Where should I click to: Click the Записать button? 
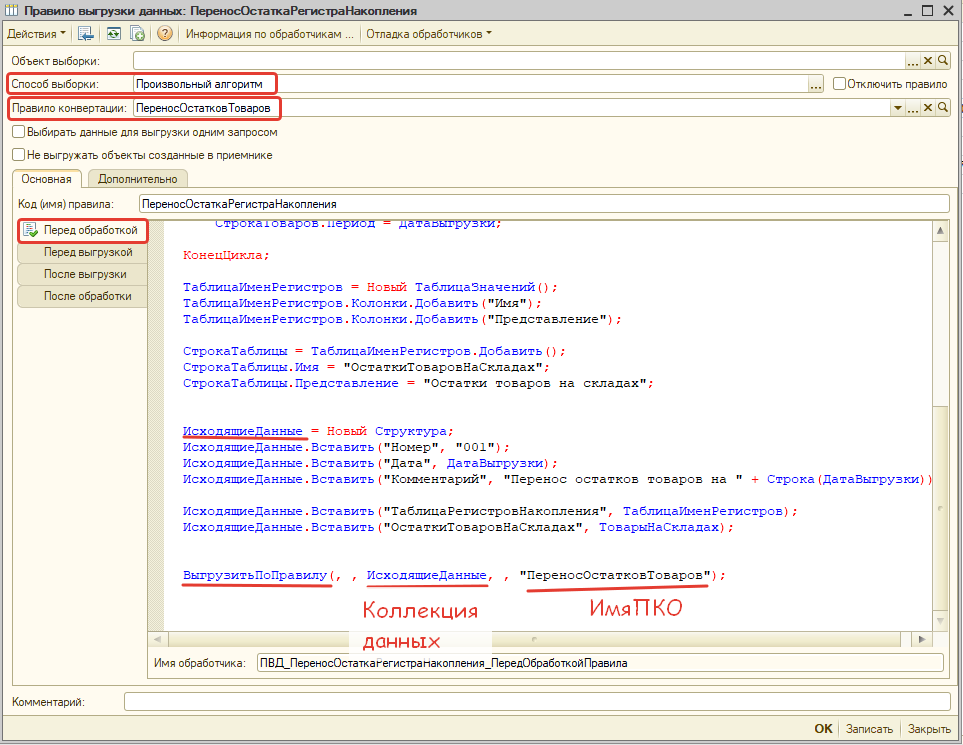pyautogui.click(x=869, y=728)
